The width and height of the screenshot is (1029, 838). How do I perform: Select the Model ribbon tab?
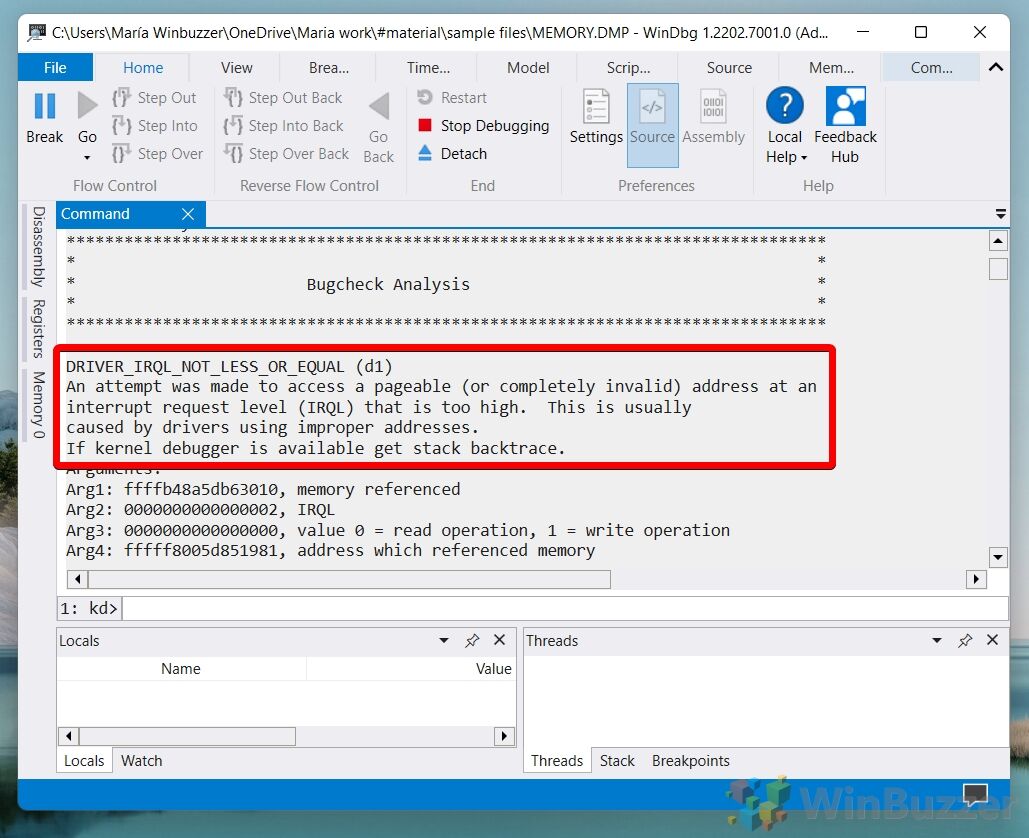[x=528, y=68]
